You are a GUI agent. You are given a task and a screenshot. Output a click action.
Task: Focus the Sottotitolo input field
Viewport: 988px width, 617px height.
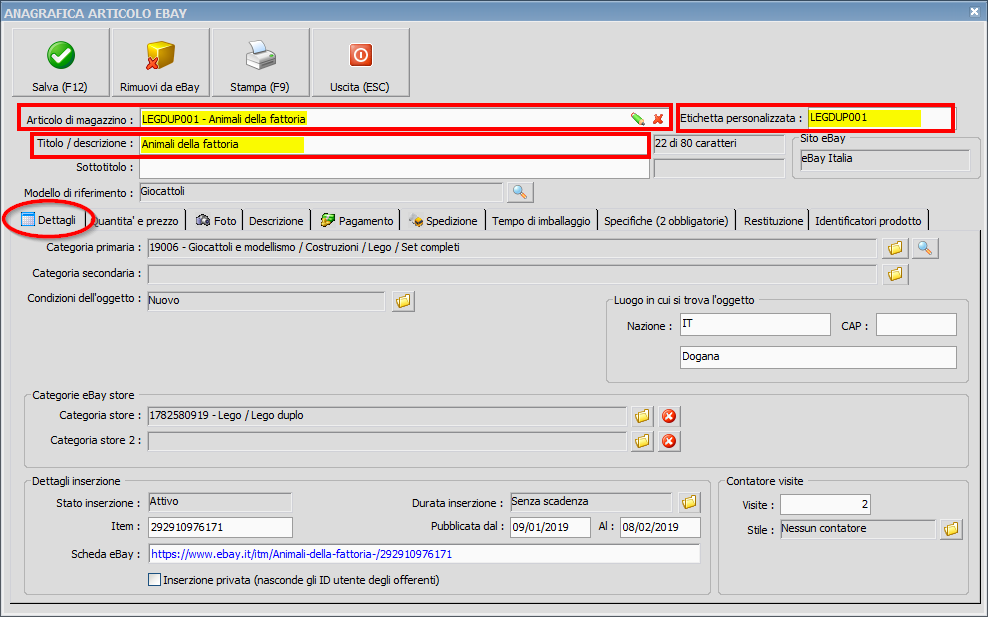pos(394,168)
